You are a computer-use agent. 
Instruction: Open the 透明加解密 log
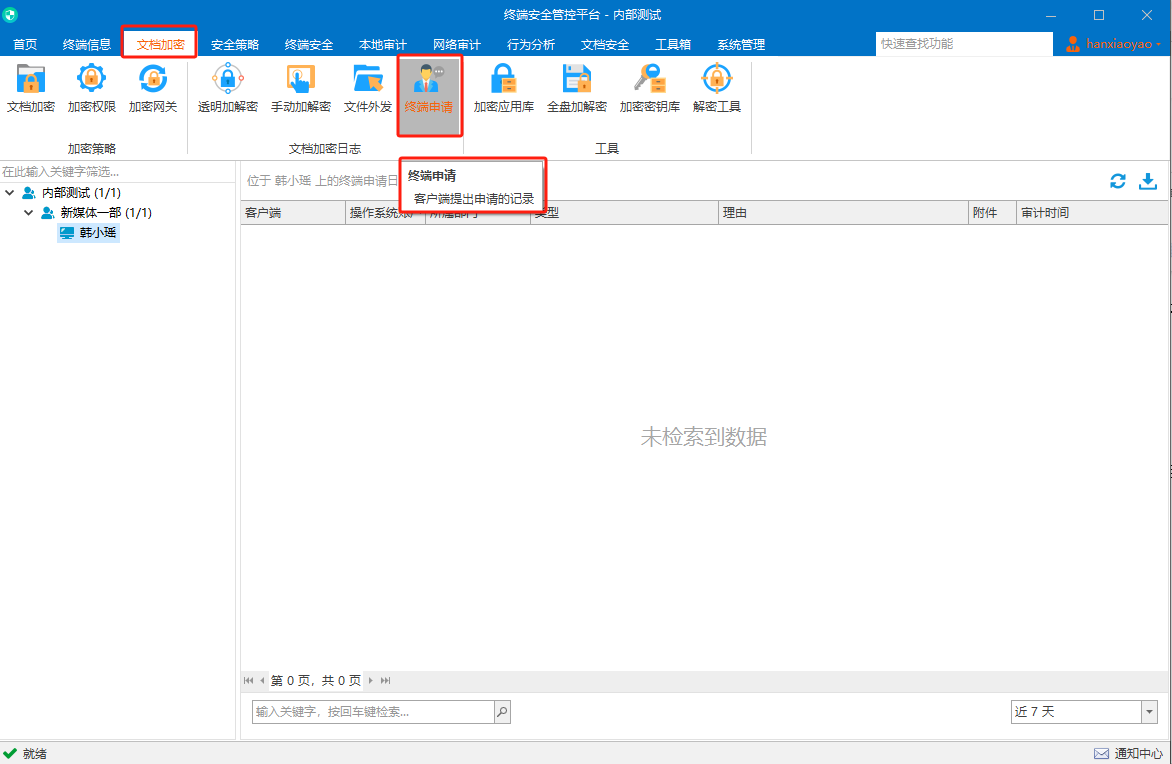click(227, 89)
